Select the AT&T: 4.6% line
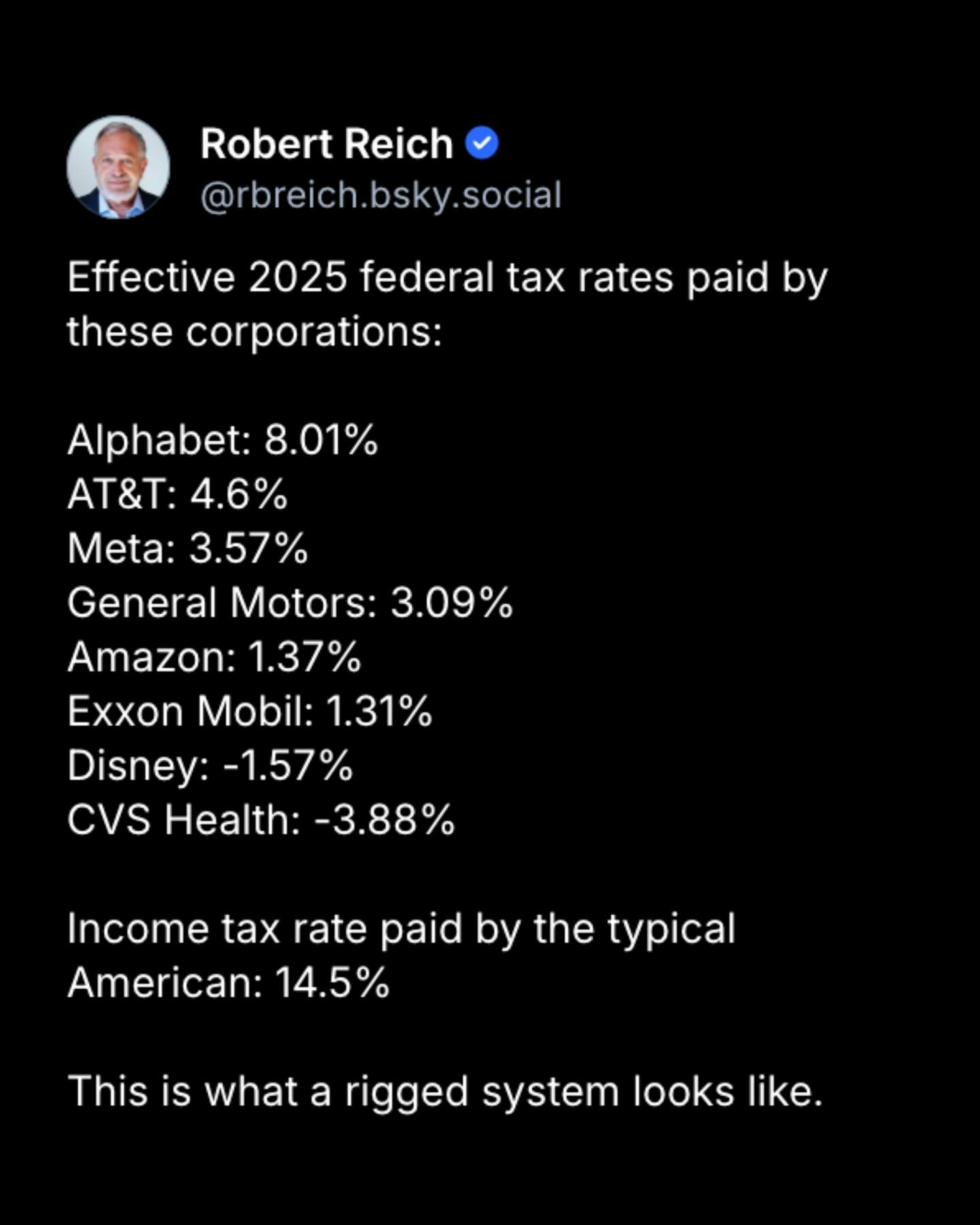This screenshot has width=980, height=1225. [177, 494]
